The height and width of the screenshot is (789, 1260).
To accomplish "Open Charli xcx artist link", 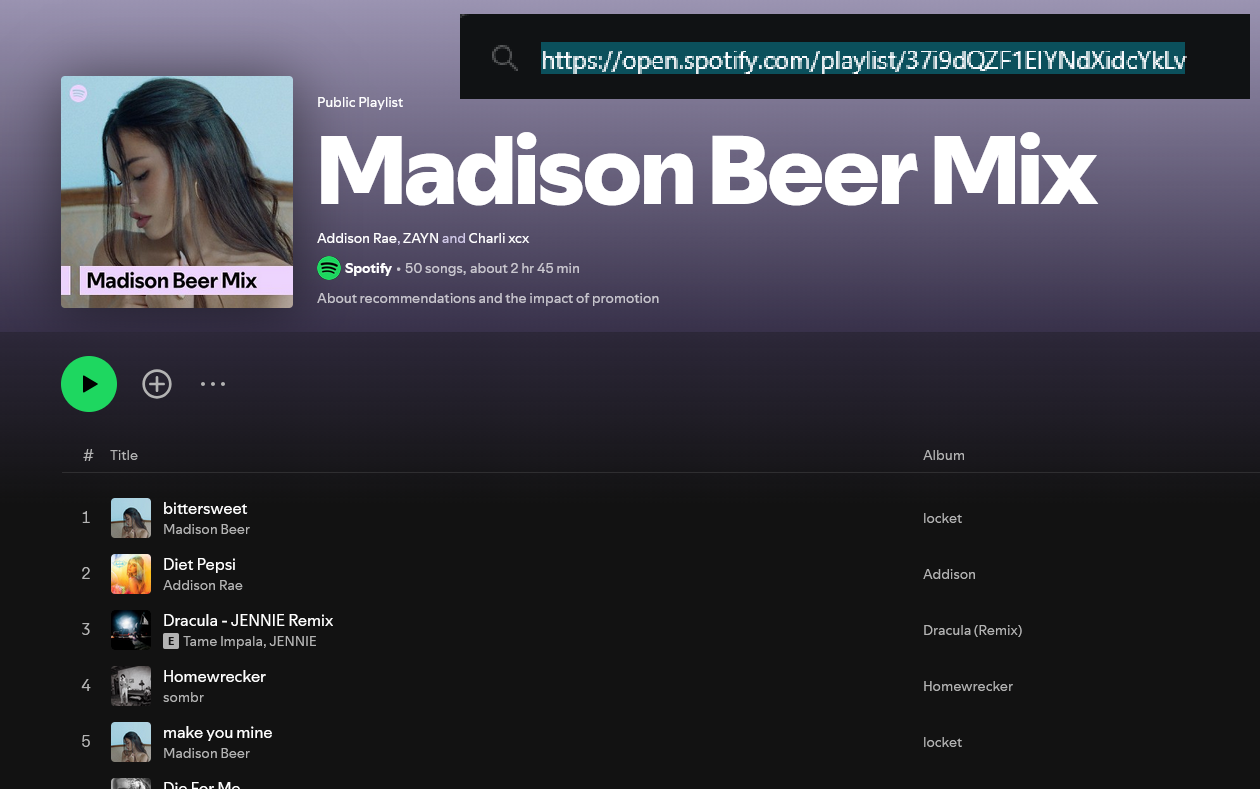I will tap(499, 238).
